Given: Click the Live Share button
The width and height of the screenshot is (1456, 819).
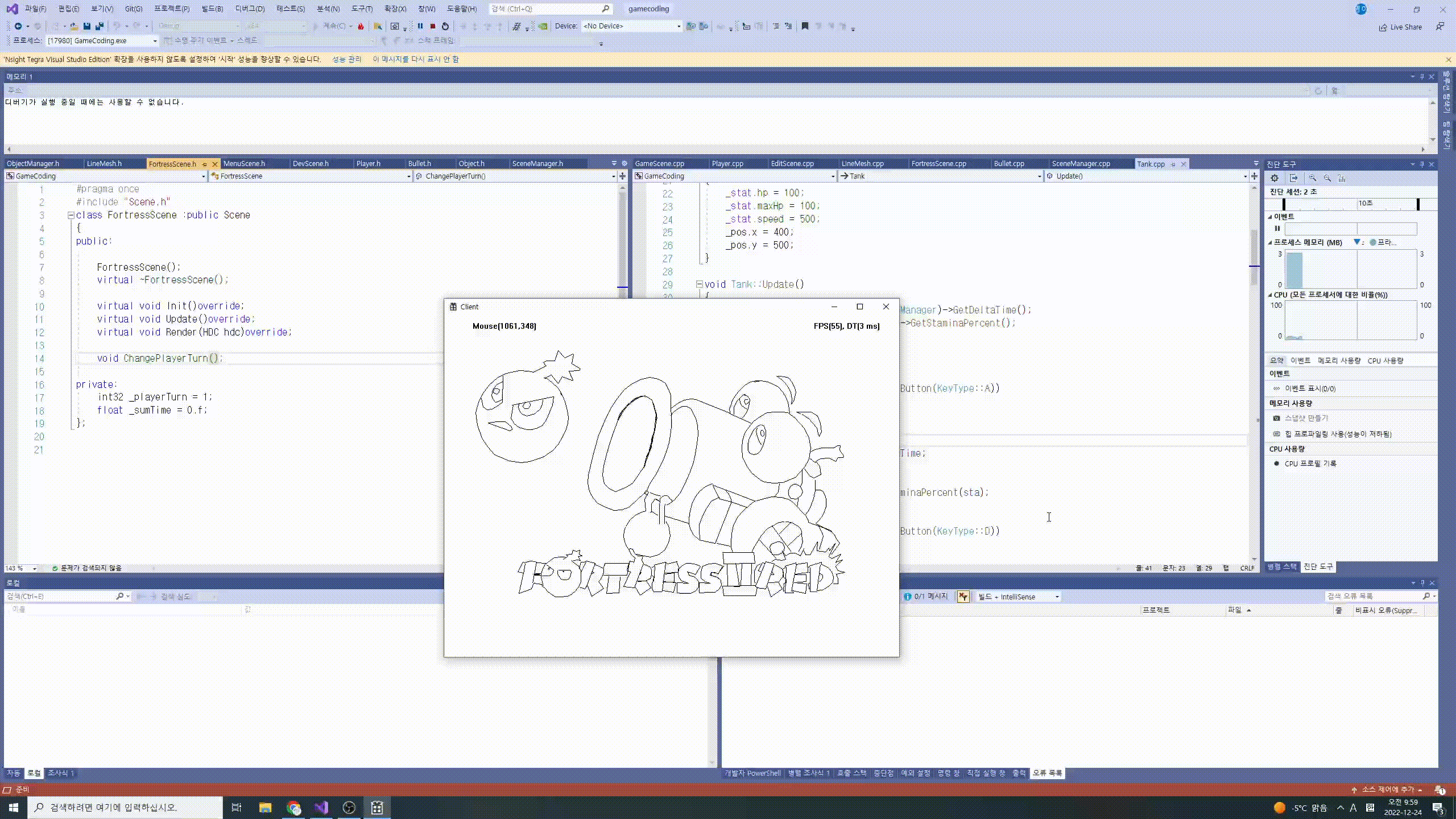Looking at the screenshot, I should point(1400,27).
